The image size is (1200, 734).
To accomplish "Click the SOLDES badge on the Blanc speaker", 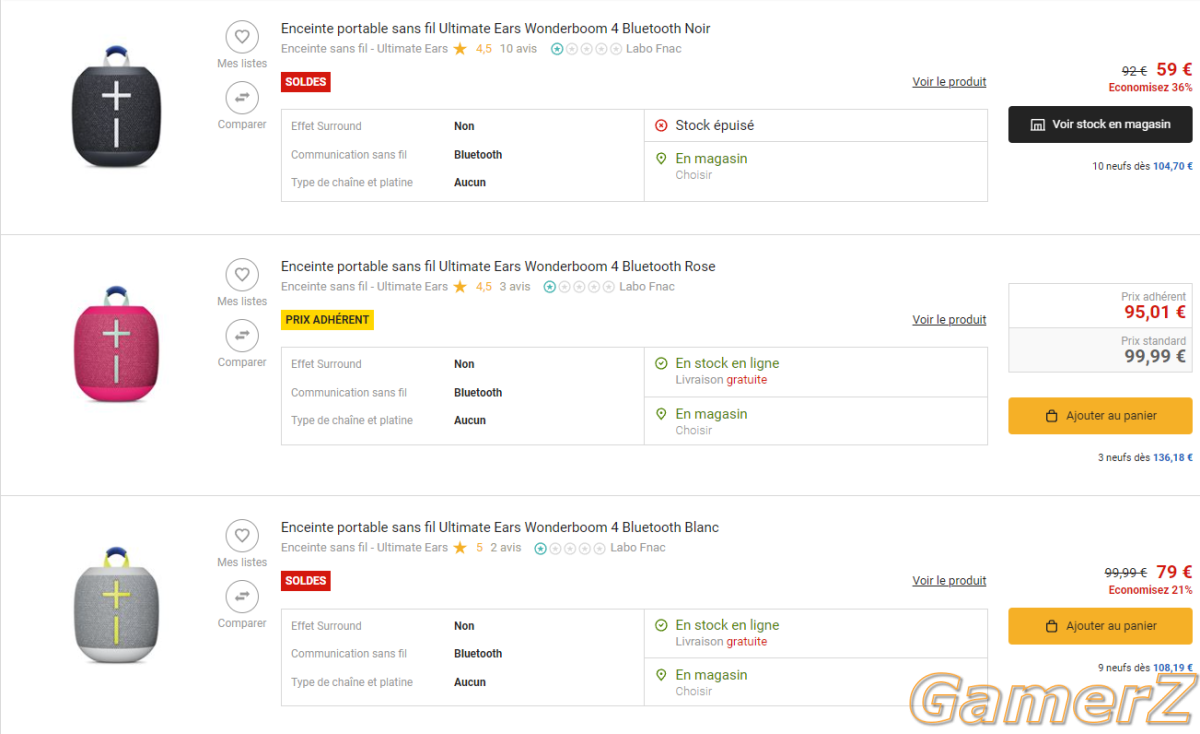I will (306, 581).
